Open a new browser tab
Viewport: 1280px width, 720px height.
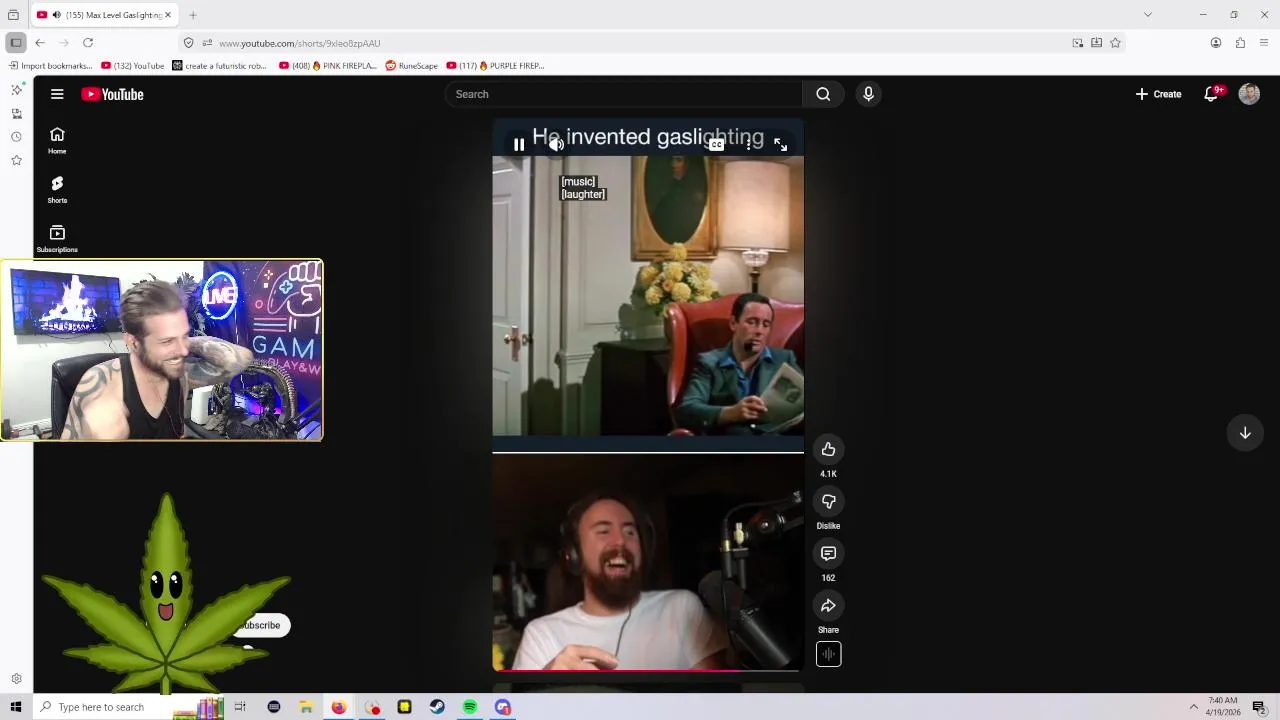pyautogui.click(x=193, y=15)
